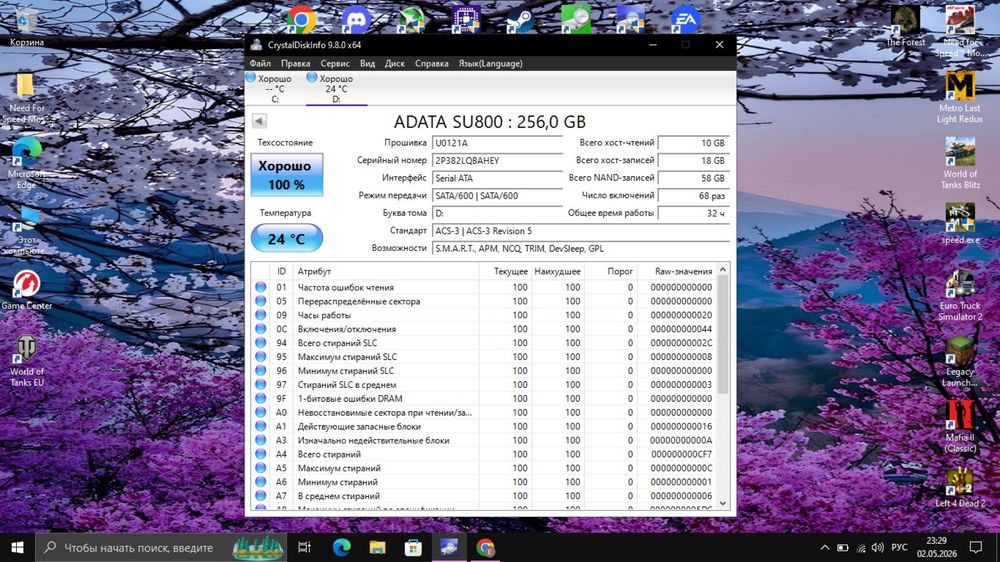Image resolution: width=1000 pixels, height=562 pixels.
Task: Click scroll-up arrow of attribute list
Action: coord(723,270)
